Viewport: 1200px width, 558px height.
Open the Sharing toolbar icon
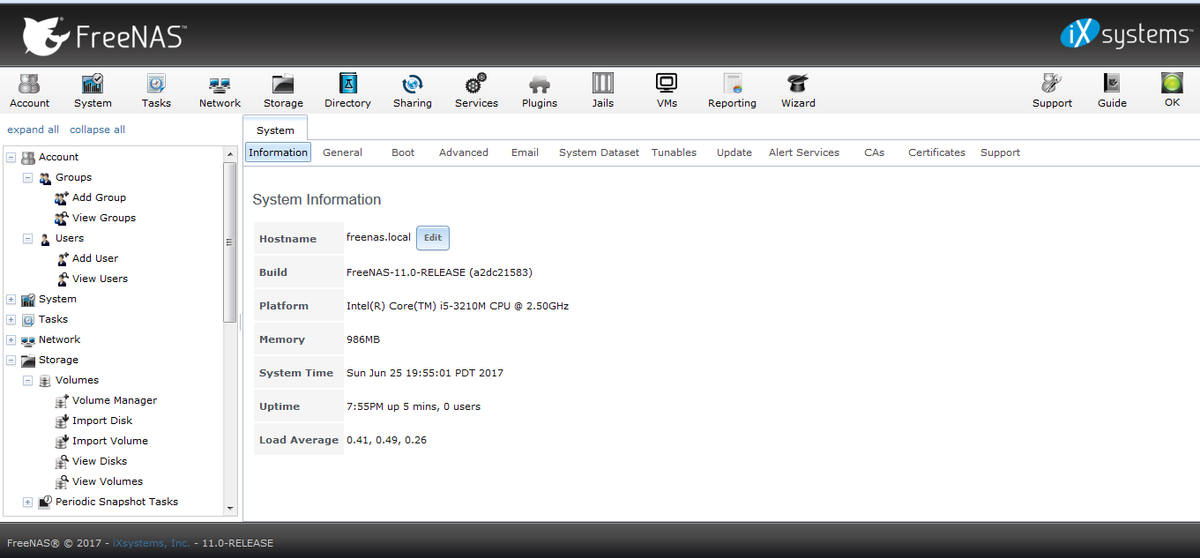[412, 90]
